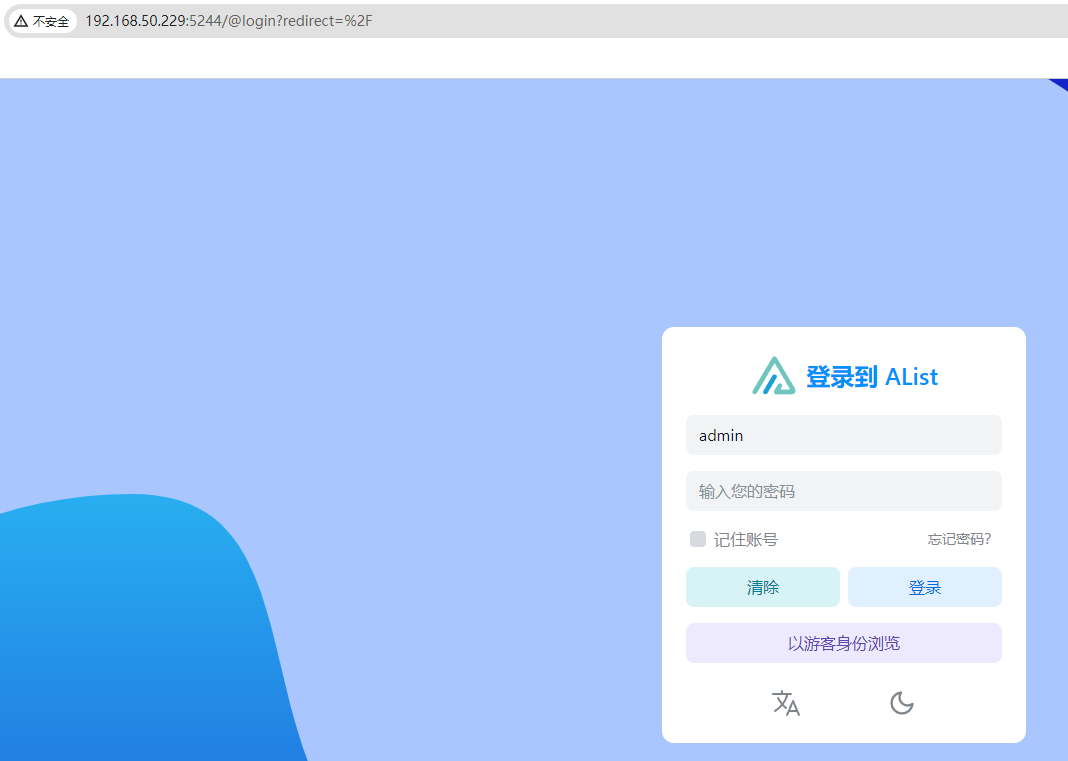Tick the remember account option
The width and height of the screenshot is (1068, 761).
click(x=697, y=539)
